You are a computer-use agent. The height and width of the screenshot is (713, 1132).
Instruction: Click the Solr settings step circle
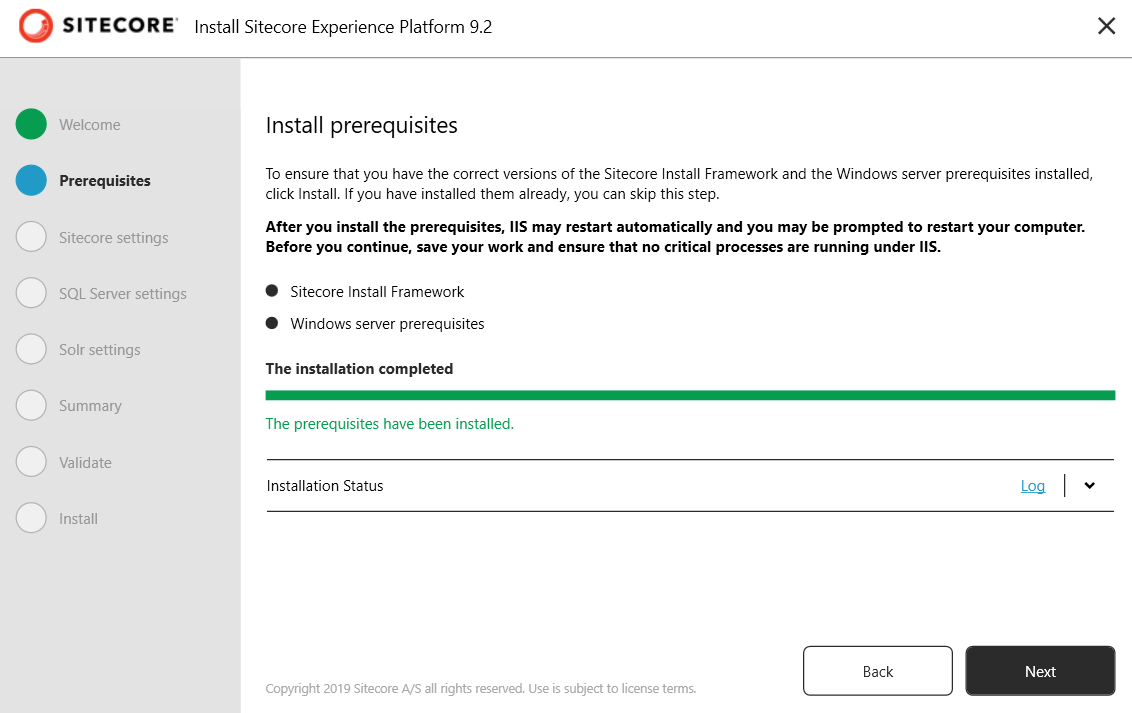click(x=31, y=349)
